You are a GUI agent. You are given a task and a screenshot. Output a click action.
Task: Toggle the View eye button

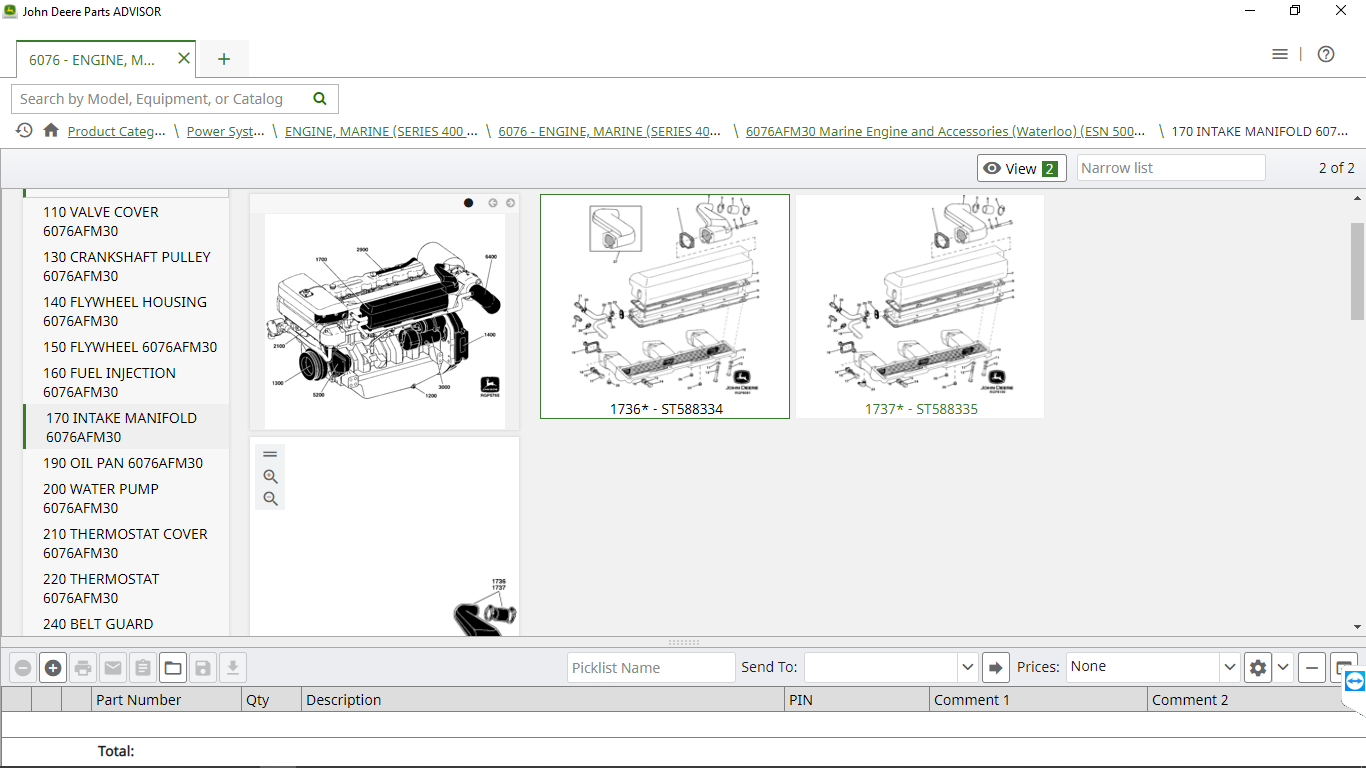pyautogui.click(x=1021, y=168)
